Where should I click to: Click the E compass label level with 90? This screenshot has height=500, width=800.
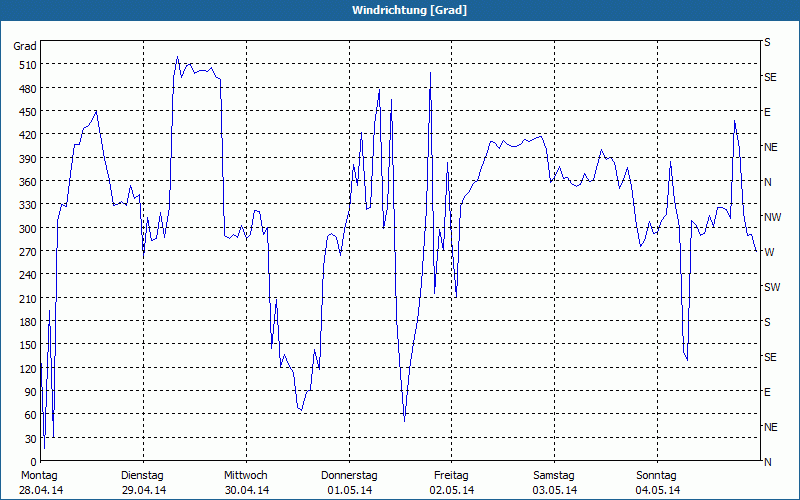[x=767, y=392]
